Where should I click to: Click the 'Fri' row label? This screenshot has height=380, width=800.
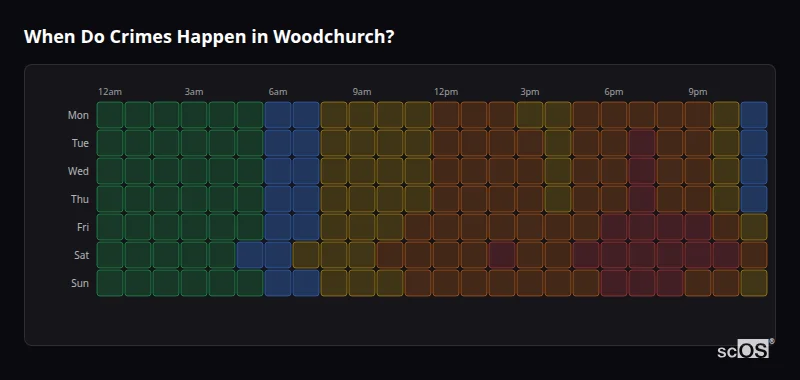[x=83, y=227]
